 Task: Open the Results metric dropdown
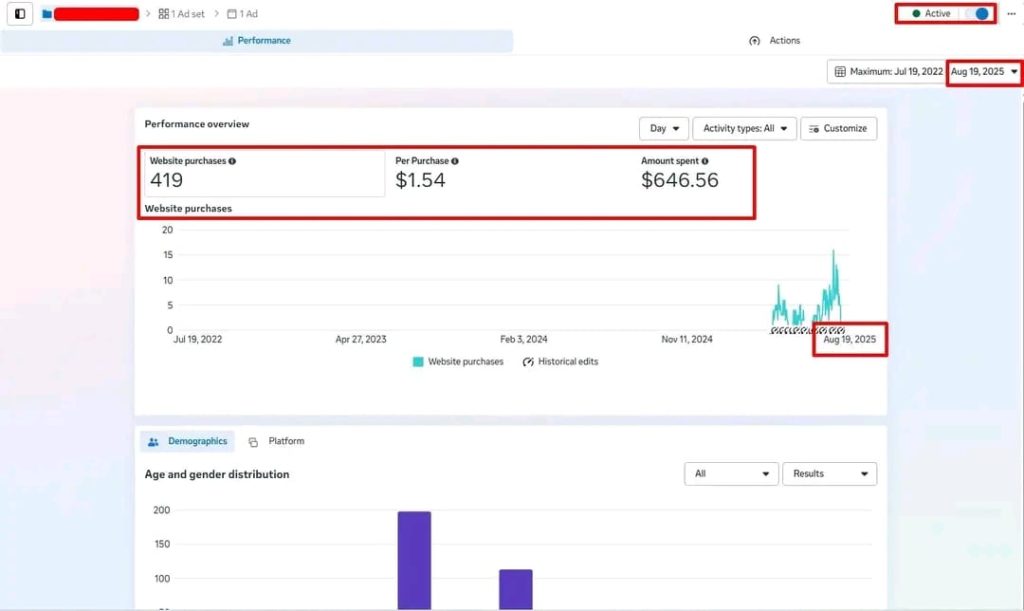828,474
